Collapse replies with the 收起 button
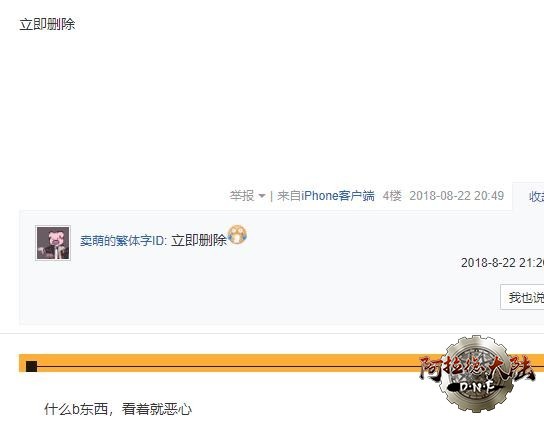This screenshot has height=439, width=544. (536, 196)
